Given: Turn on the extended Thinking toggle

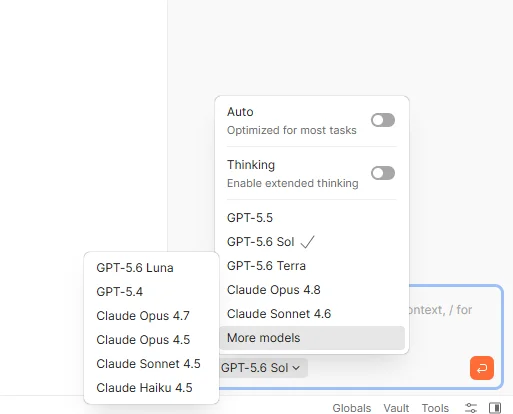Looking at the screenshot, I should tap(383, 173).
